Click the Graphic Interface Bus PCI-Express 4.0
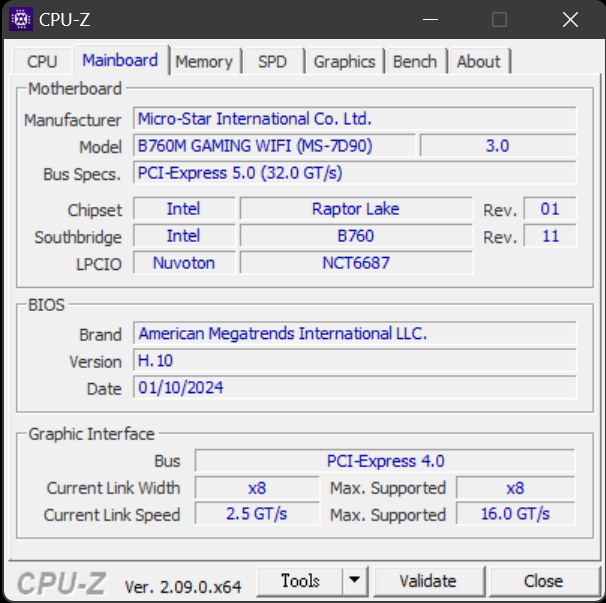 (385, 461)
